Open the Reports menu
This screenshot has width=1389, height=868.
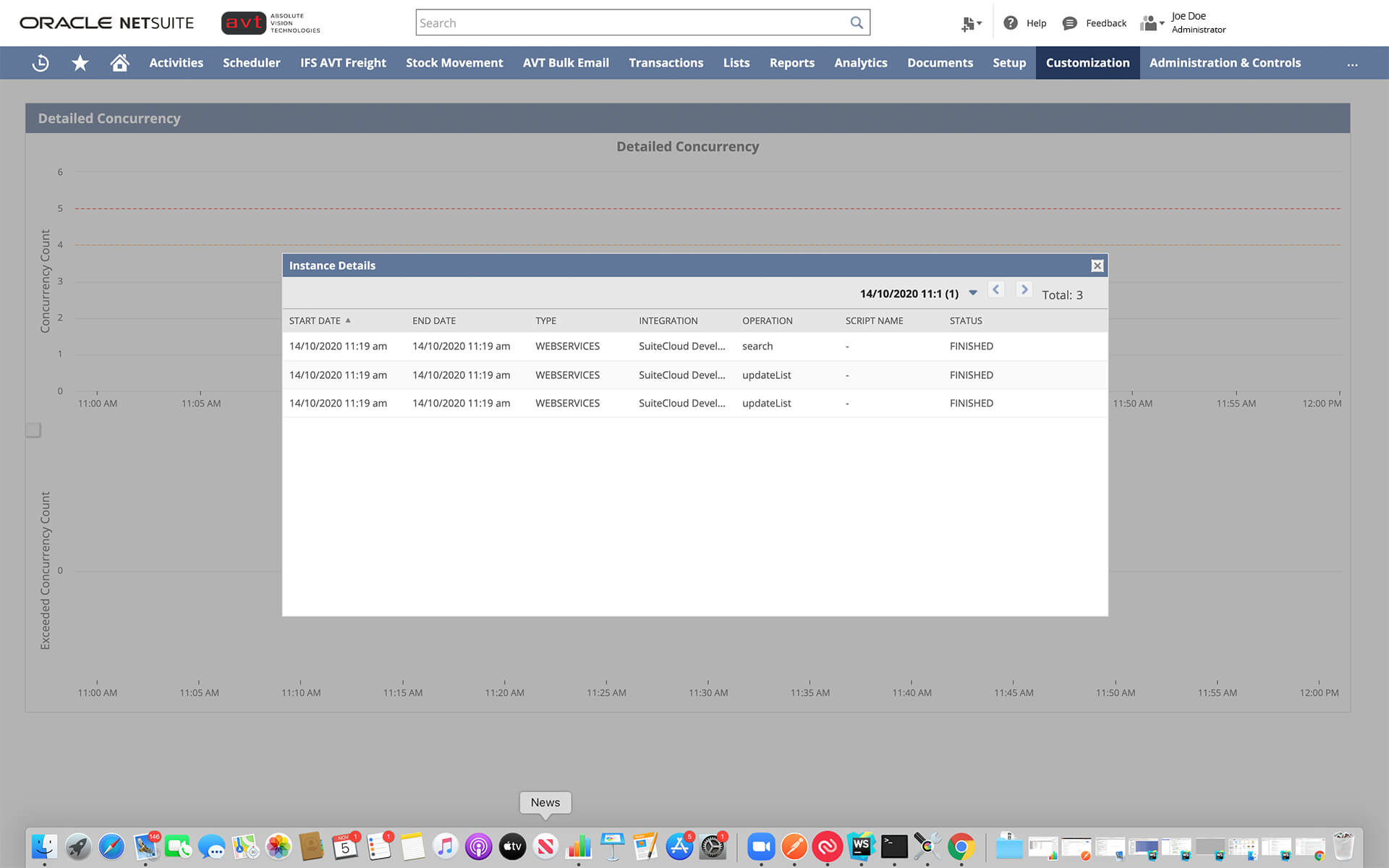(791, 63)
